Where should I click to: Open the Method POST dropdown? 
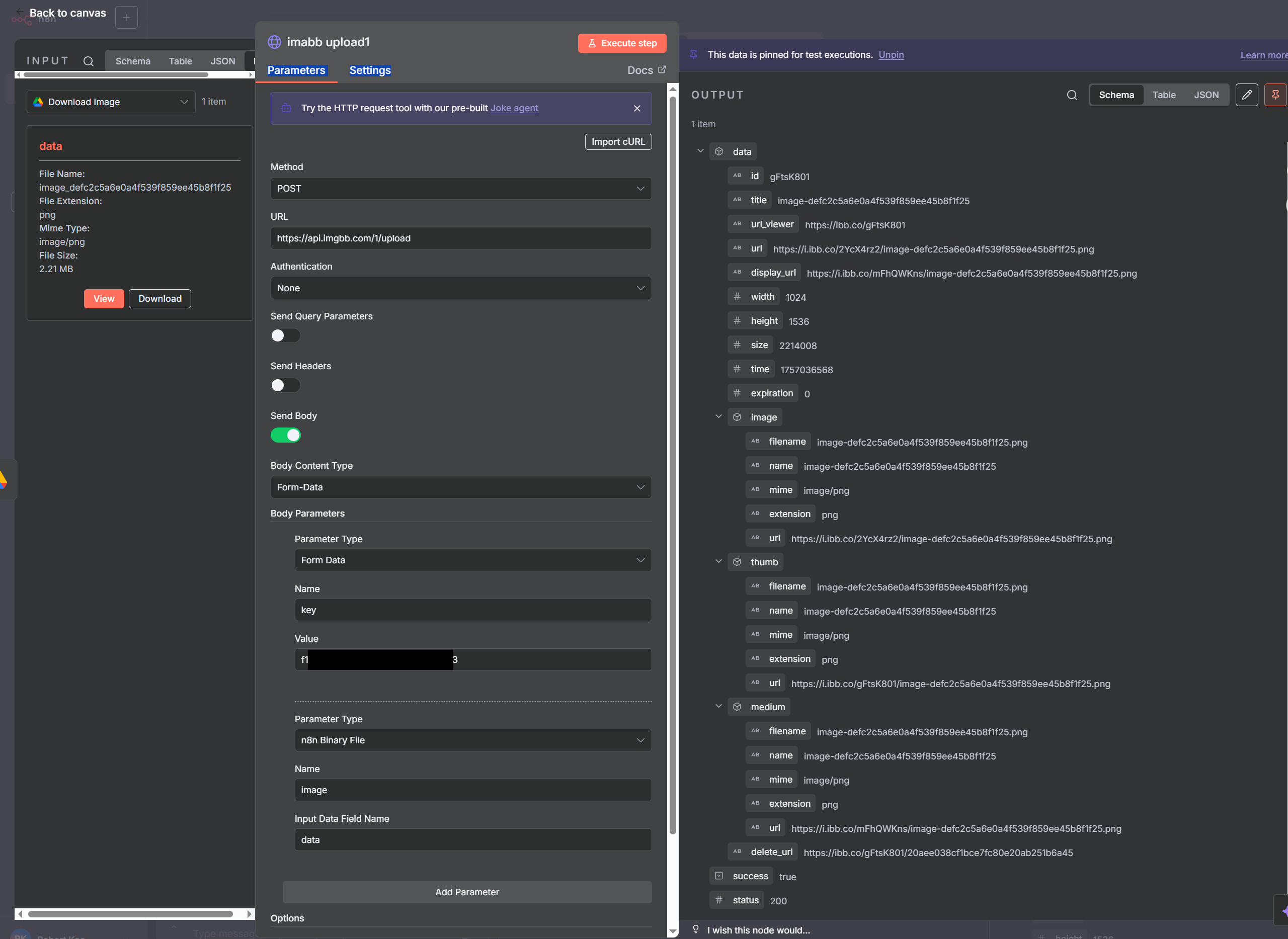coord(460,189)
